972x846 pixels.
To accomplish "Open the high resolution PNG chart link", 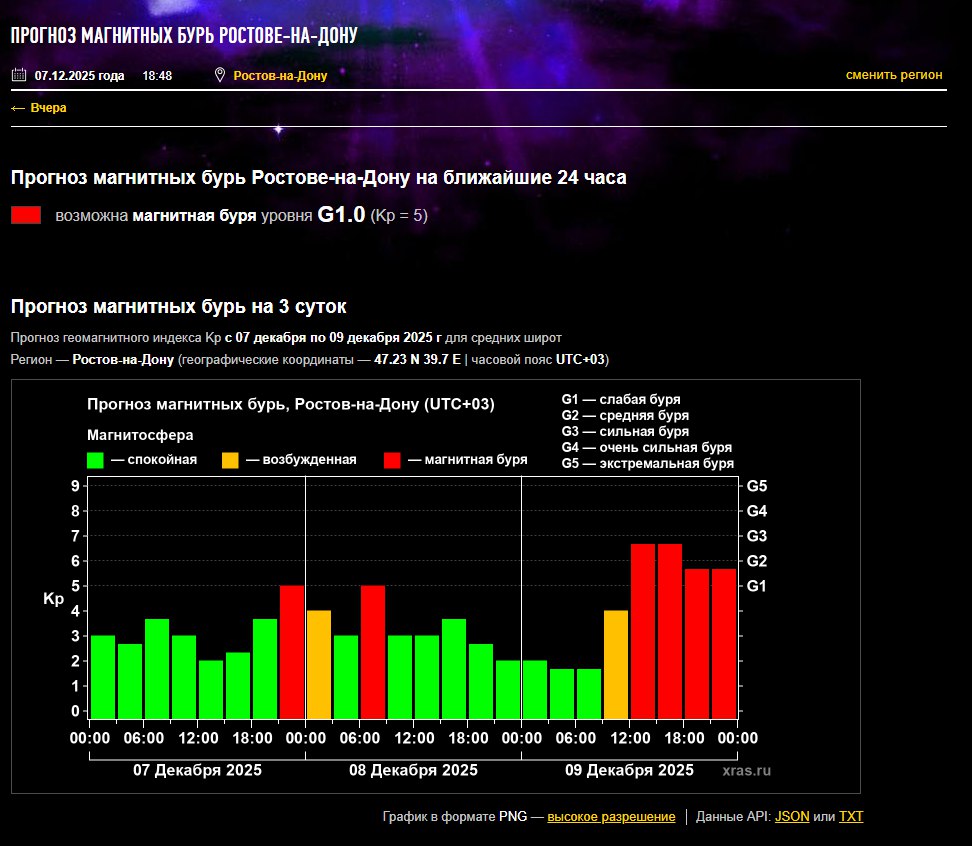I will (x=611, y=817).
